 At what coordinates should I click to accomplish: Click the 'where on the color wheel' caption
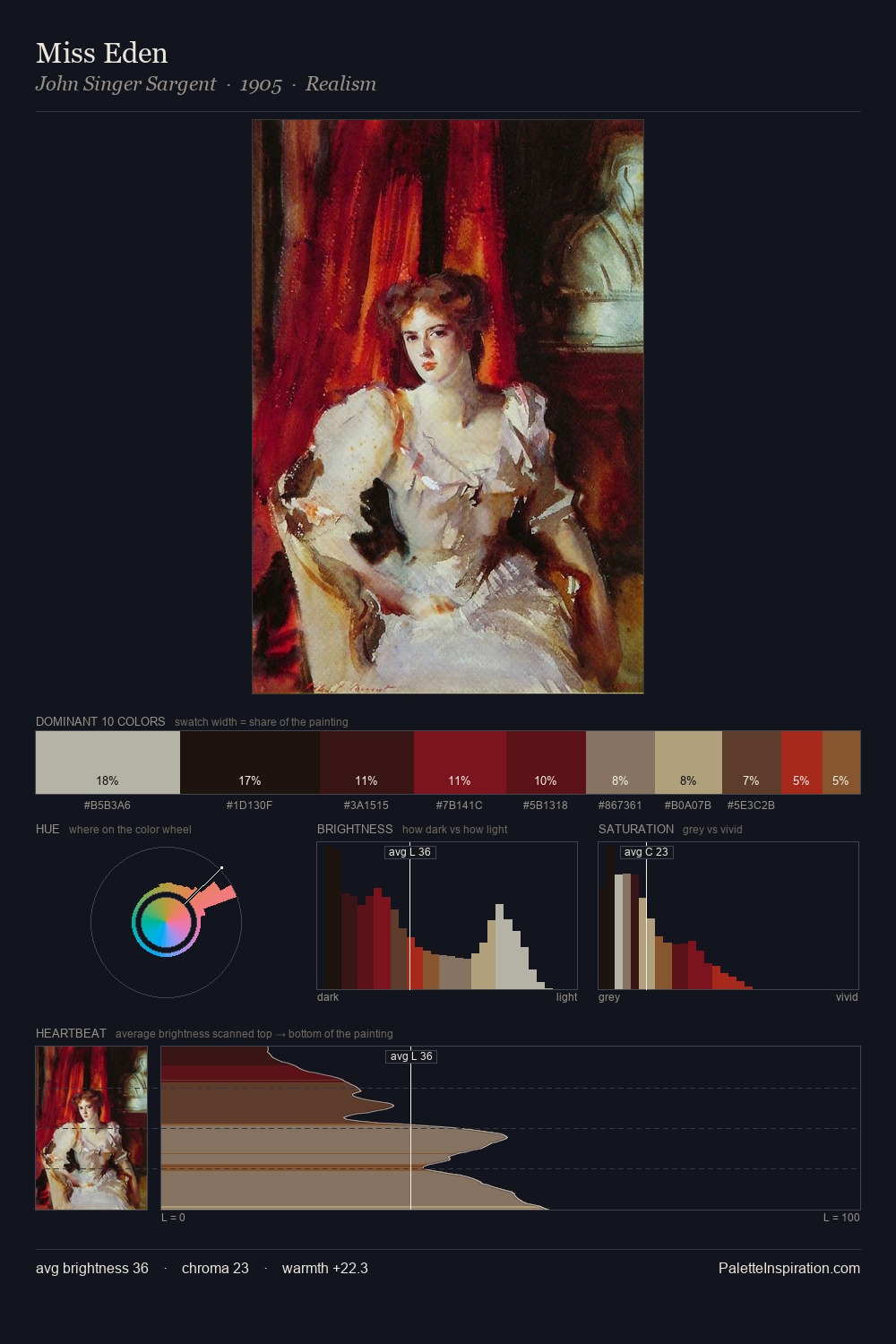[x=130, y=830]
